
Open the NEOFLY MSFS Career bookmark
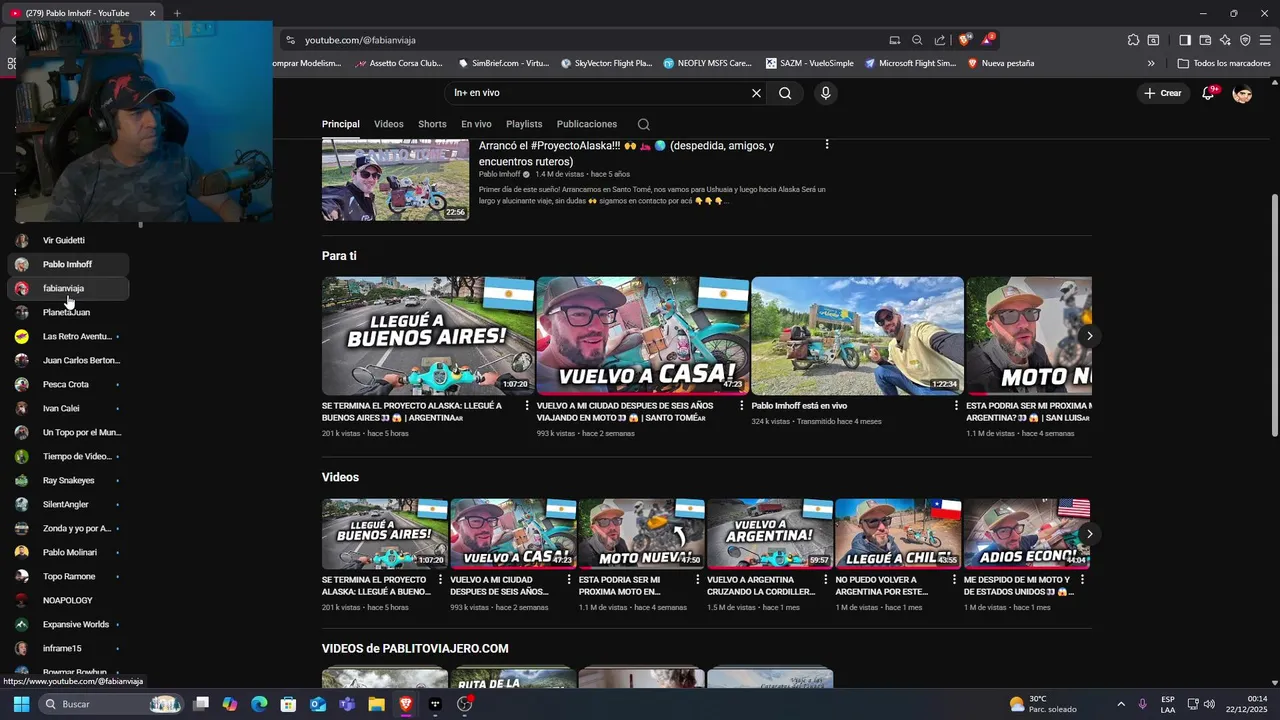(708, 63)
